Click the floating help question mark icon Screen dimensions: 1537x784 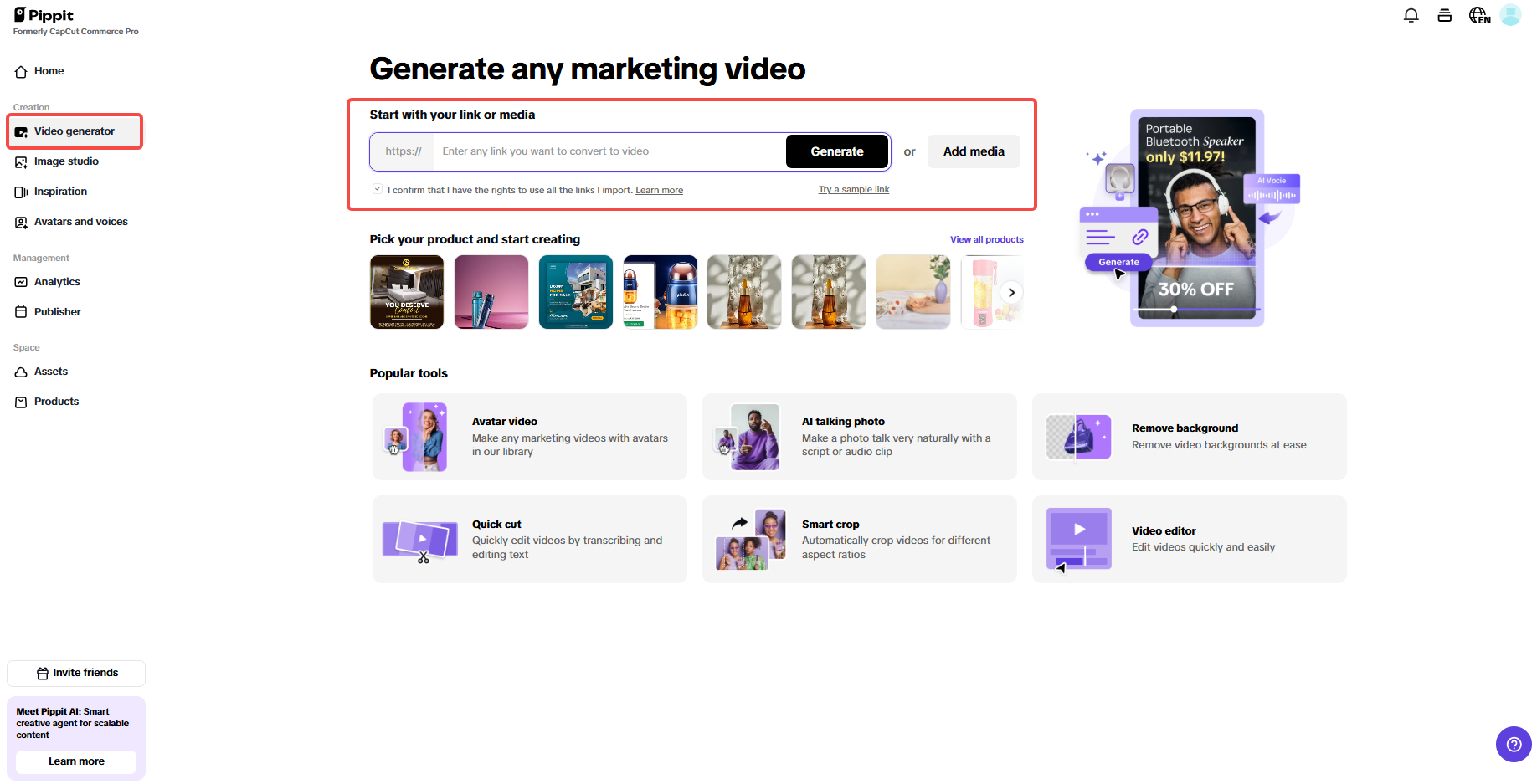(1514, 744)
